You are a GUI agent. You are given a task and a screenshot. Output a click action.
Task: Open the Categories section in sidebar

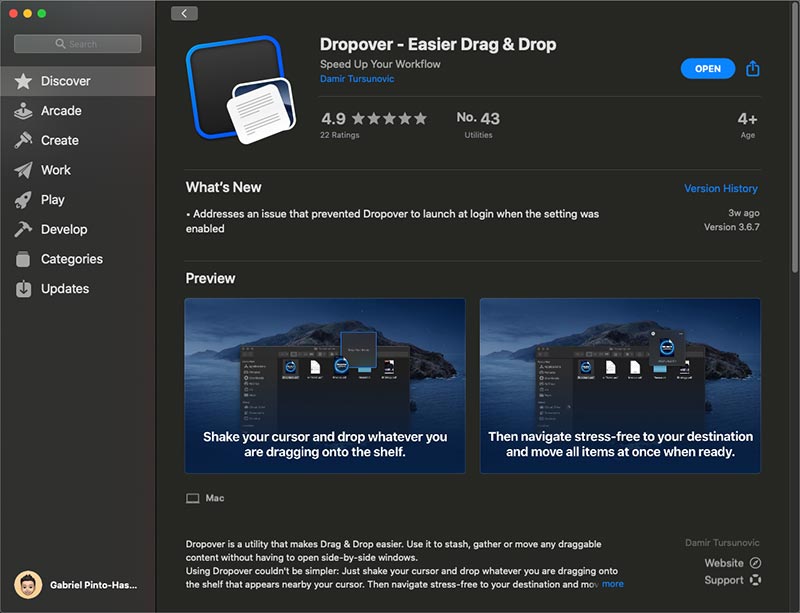71,259
